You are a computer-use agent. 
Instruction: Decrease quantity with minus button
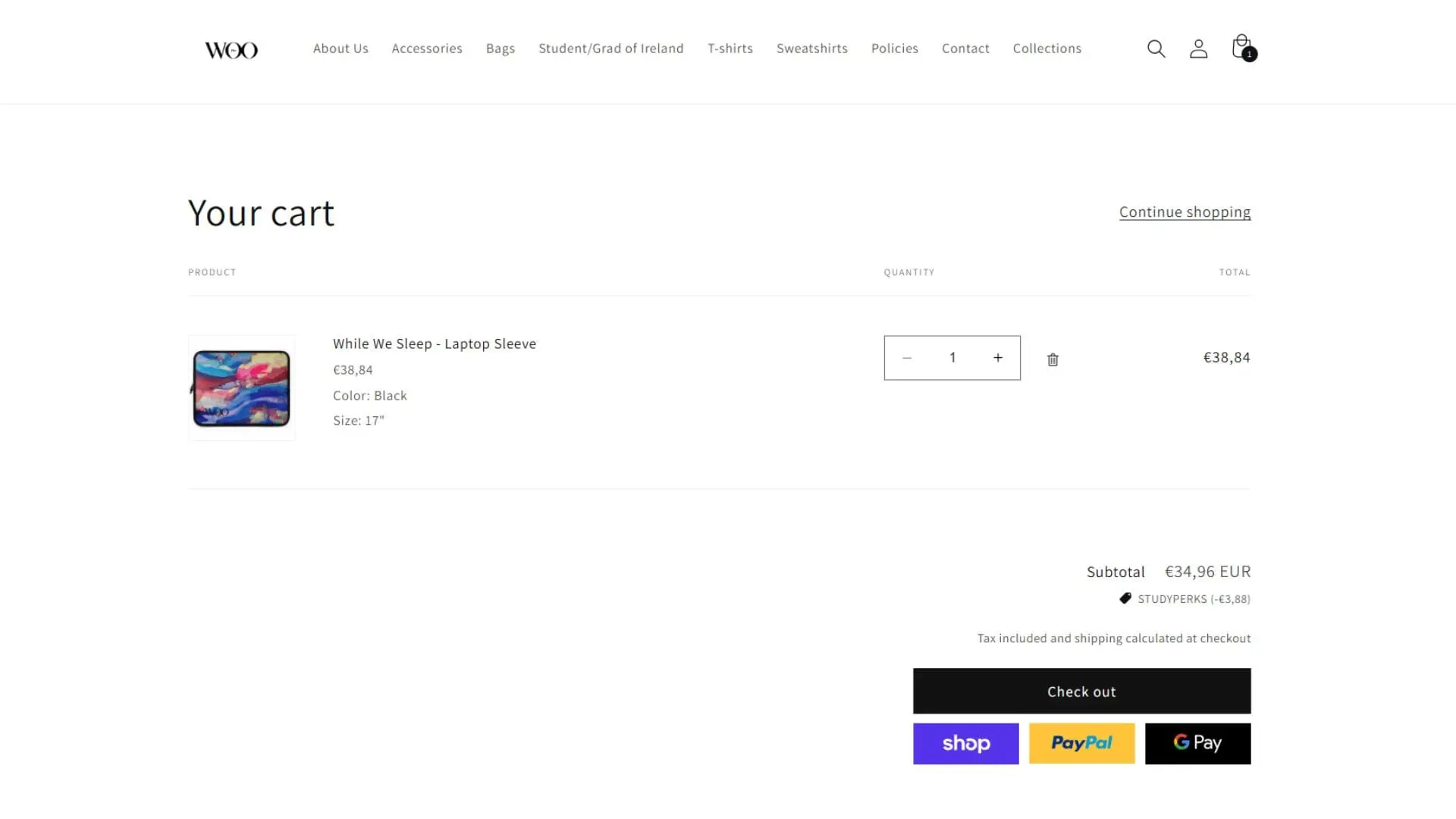[907, 358]
